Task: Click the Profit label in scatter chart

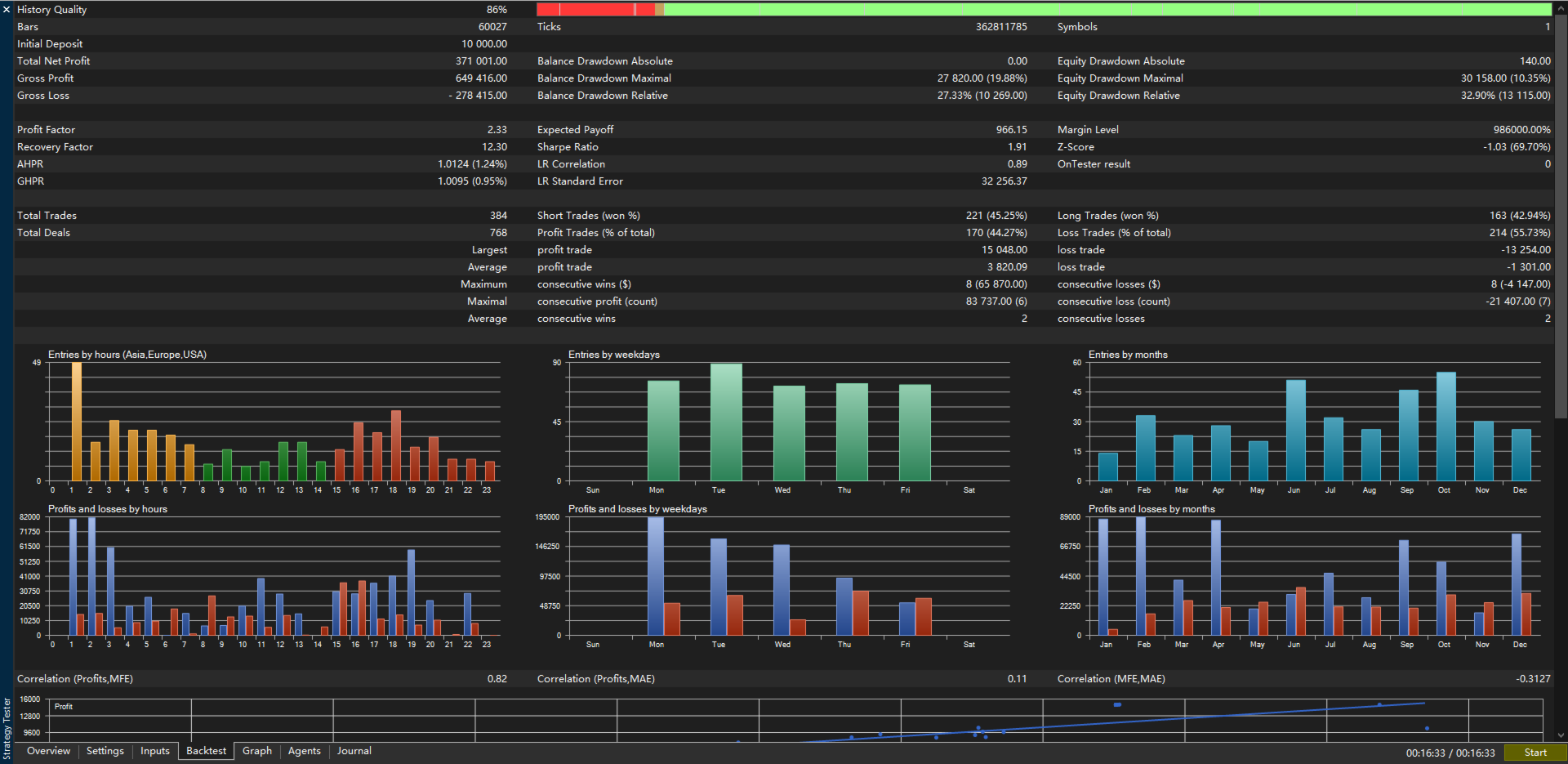Action: point(64,707)
